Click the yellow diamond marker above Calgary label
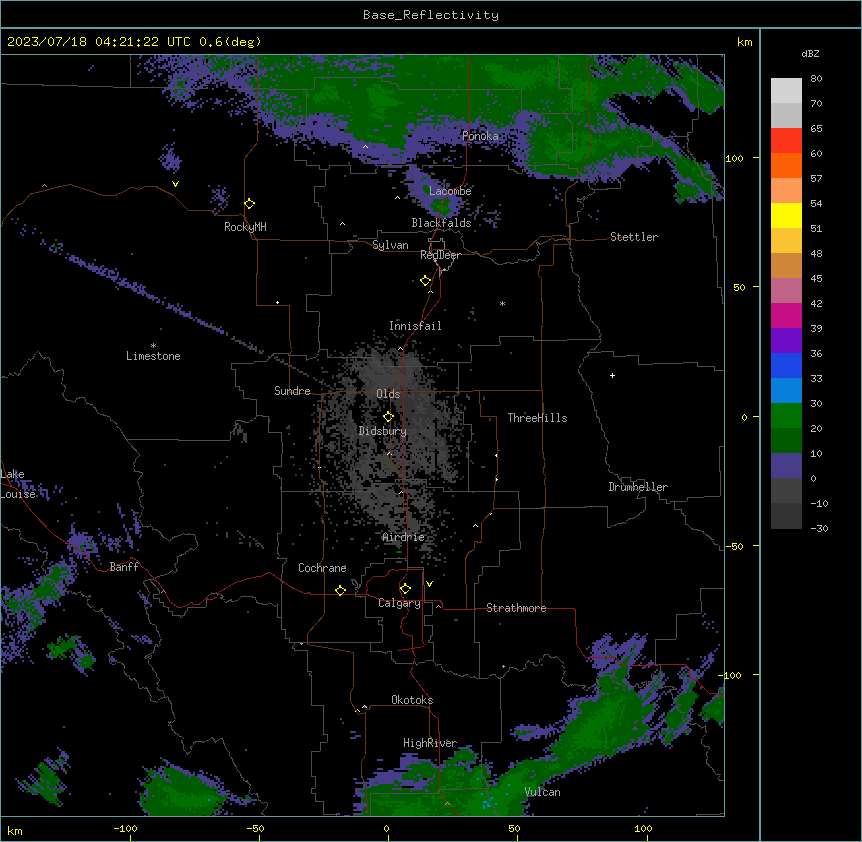The height and width of the screenshot is (842, 862). pyautogui.click(x=405, y=589)
